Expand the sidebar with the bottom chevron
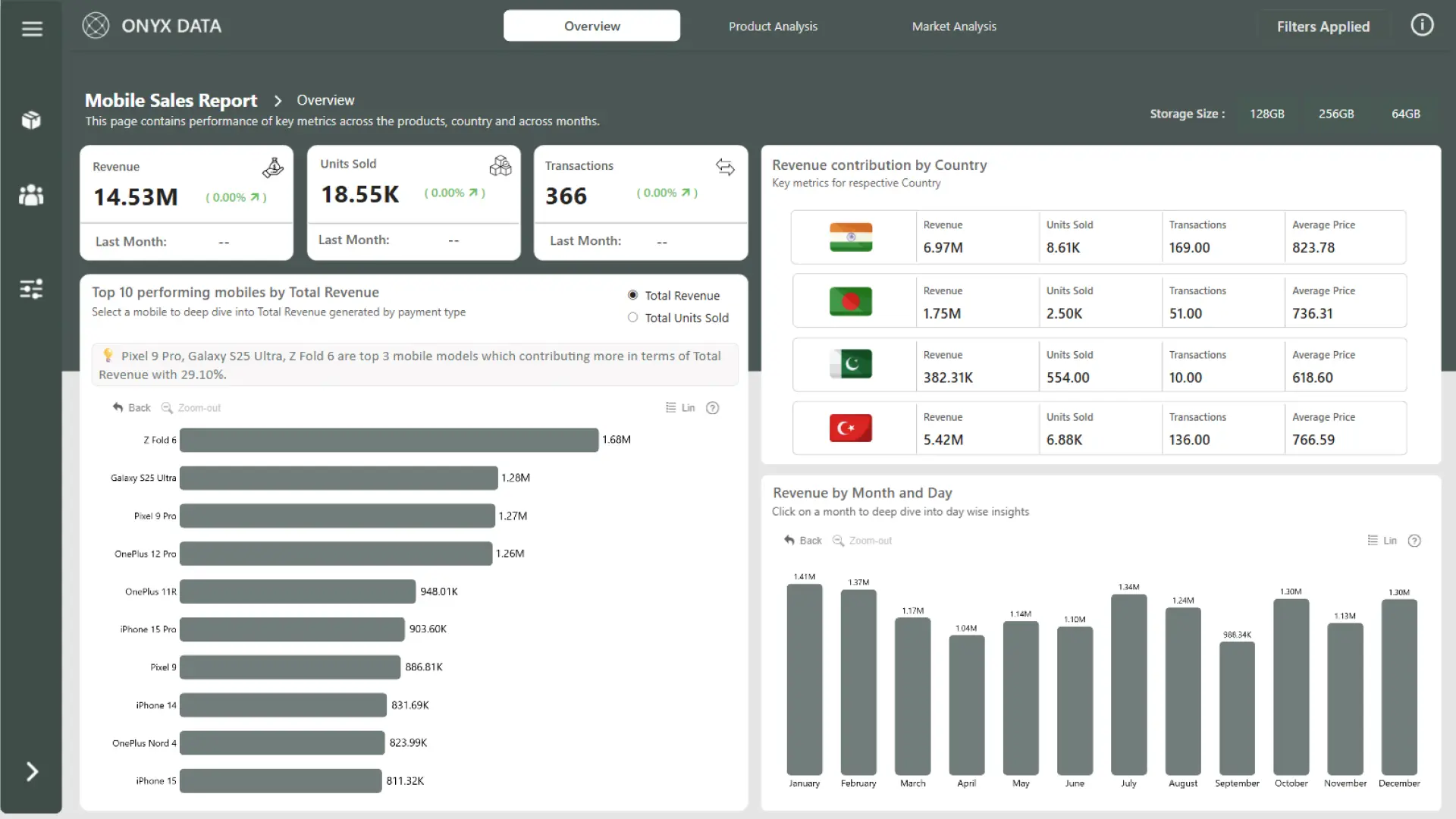This screenshot has width=1456, height=819. [x=32, y=771]
